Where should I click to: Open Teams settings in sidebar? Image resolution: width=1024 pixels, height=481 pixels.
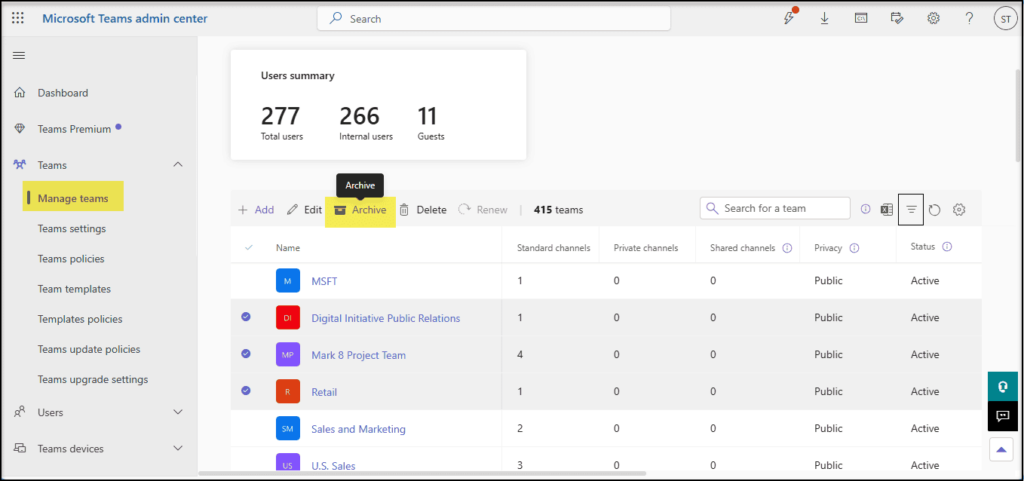(x=72, y=228)
